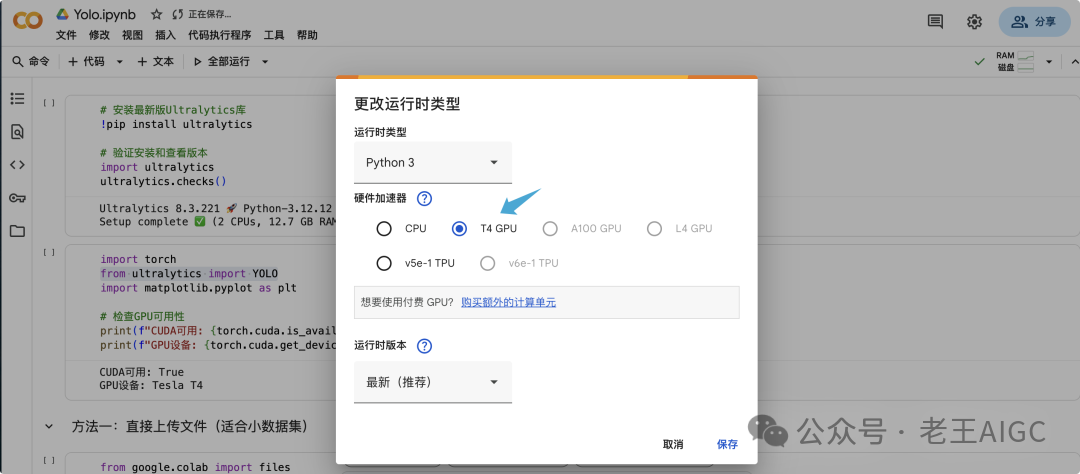This screenshot has height=474, width=1080.
Task: Add a new text cell with 文本
Action: 156,62
